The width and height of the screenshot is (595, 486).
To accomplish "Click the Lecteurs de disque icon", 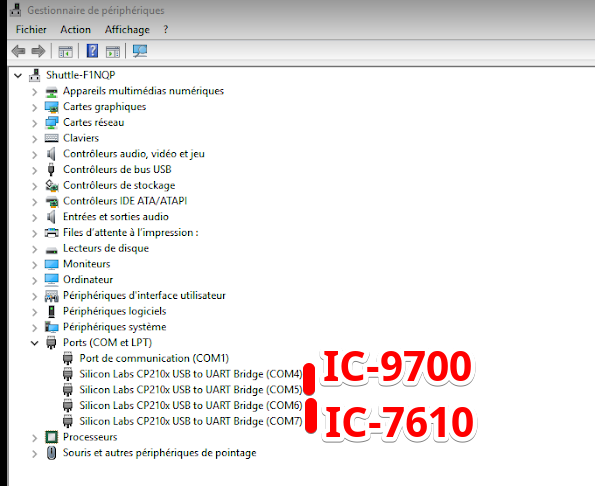I will (x=51, y=249).
